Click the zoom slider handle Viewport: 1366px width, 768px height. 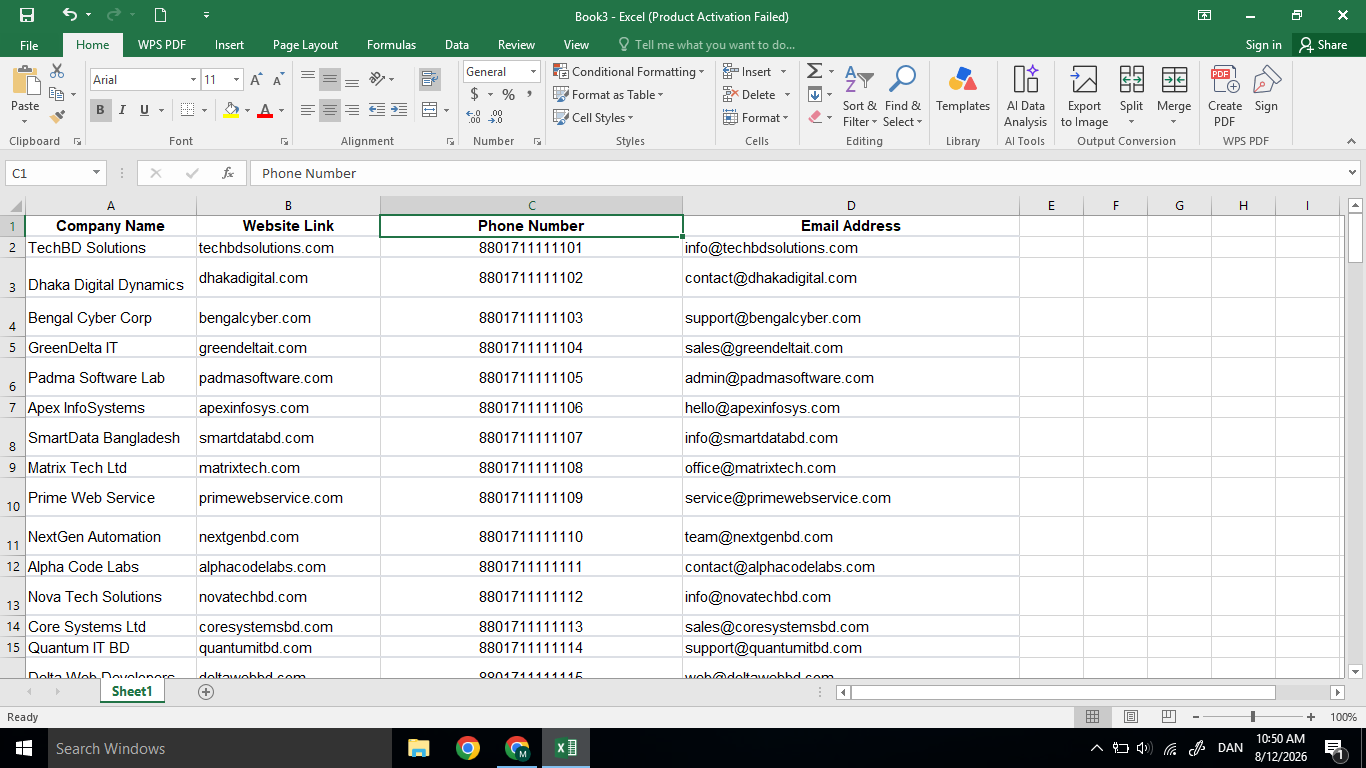(1252, 717)
